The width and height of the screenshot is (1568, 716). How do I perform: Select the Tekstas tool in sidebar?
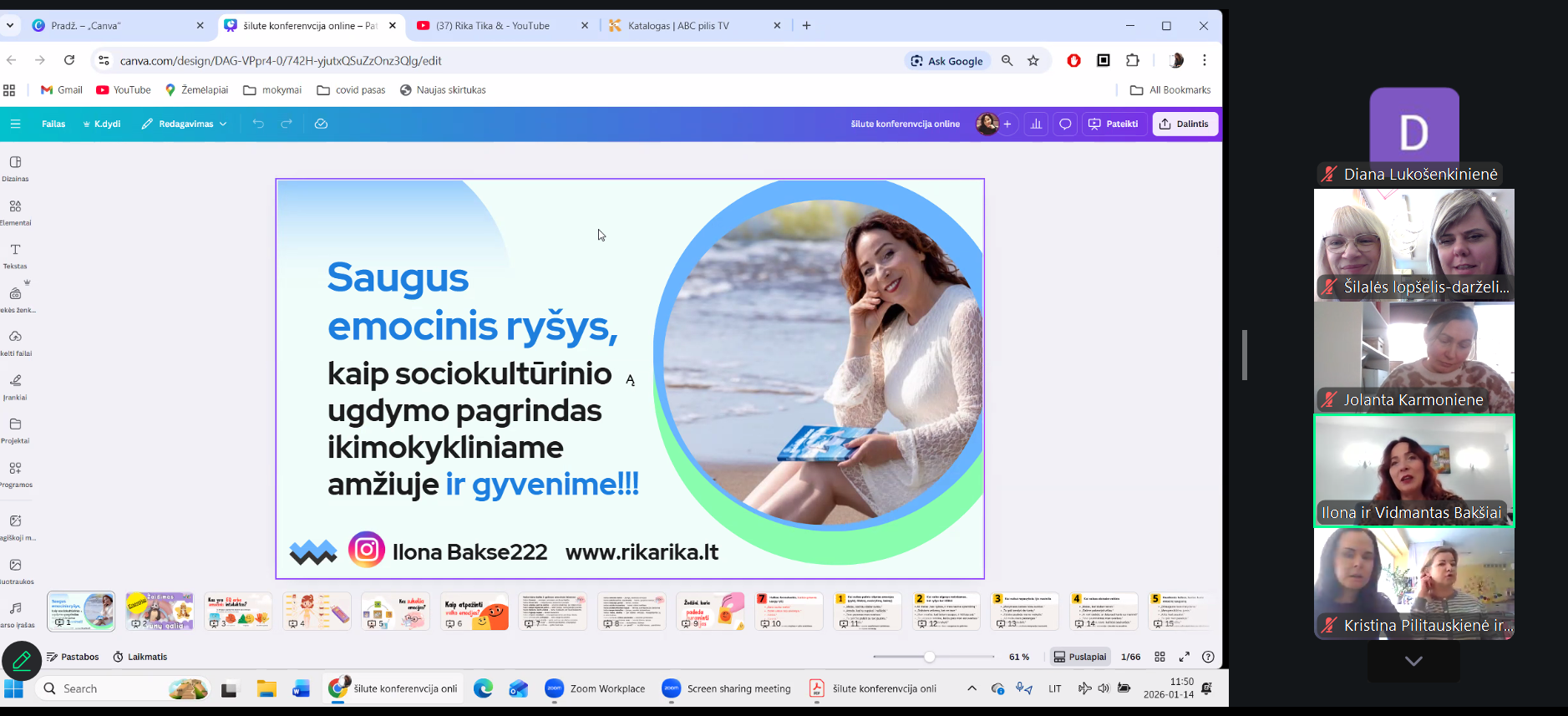point(15,255)
